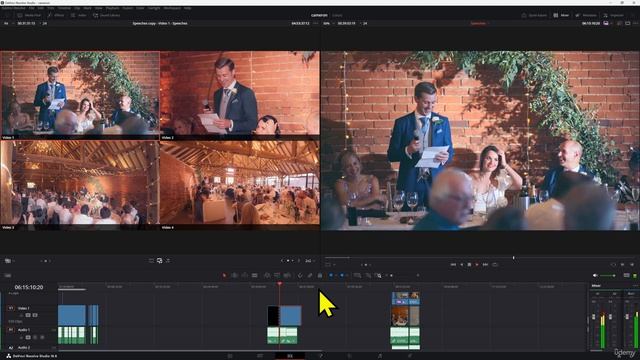Image resolution: width=640 pixels, height=360 pixels.
Task: Toggle auto track selector on Video 1
Action: click(28, 315)
